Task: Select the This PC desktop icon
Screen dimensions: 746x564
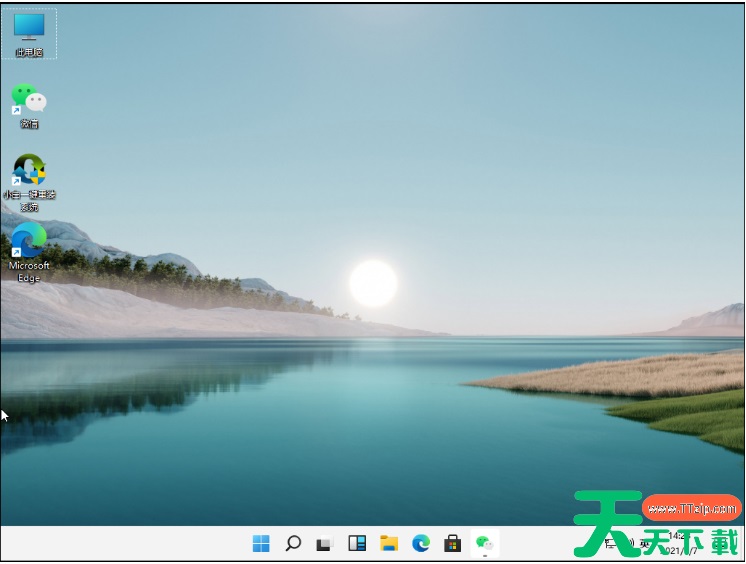Action: tap(29, 34)
